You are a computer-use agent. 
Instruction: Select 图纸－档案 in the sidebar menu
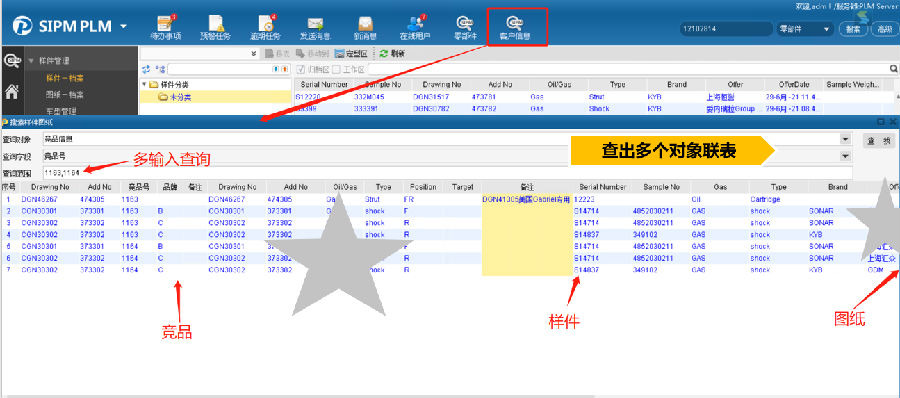[65, 94]
